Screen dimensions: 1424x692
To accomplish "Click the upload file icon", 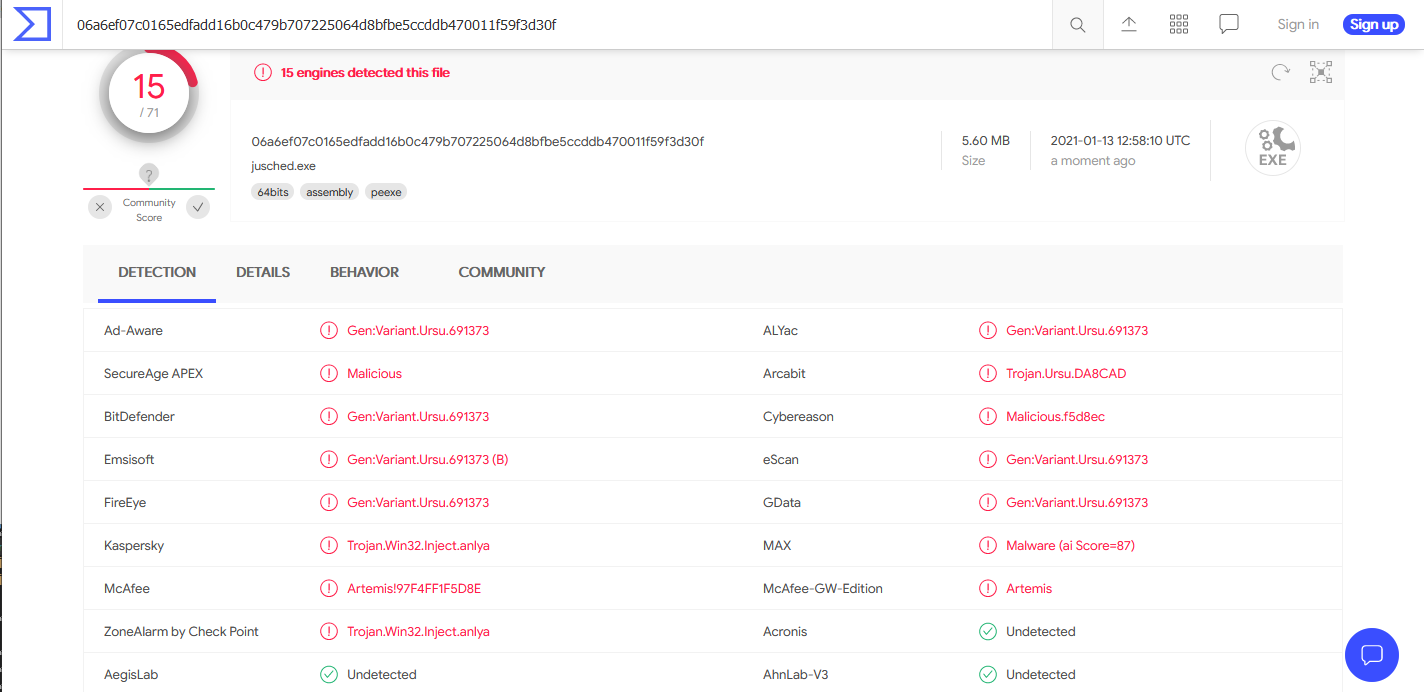I will [1129, 24].
